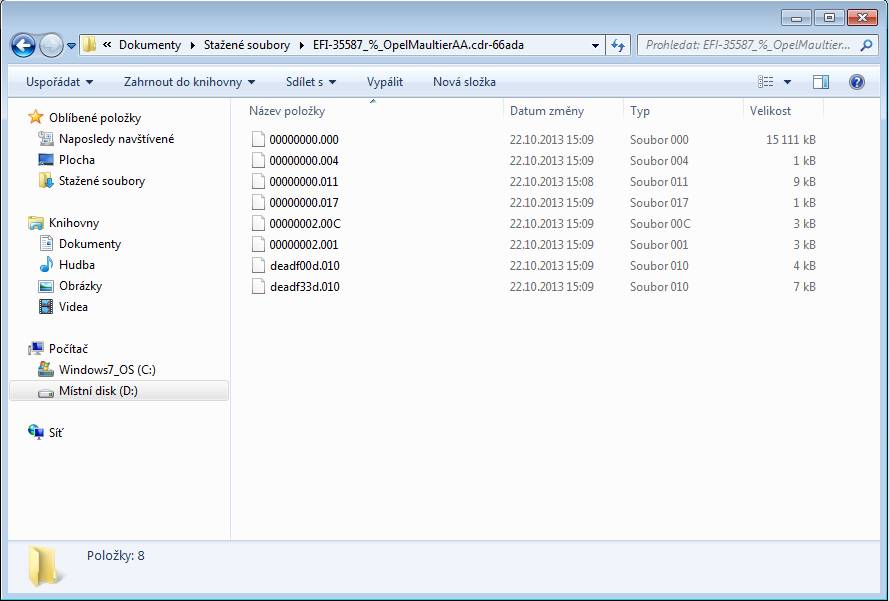This screenshot has height=601, width=890.
Task: Open the recent locations dropdown arrow
Action: click(71, 45)
